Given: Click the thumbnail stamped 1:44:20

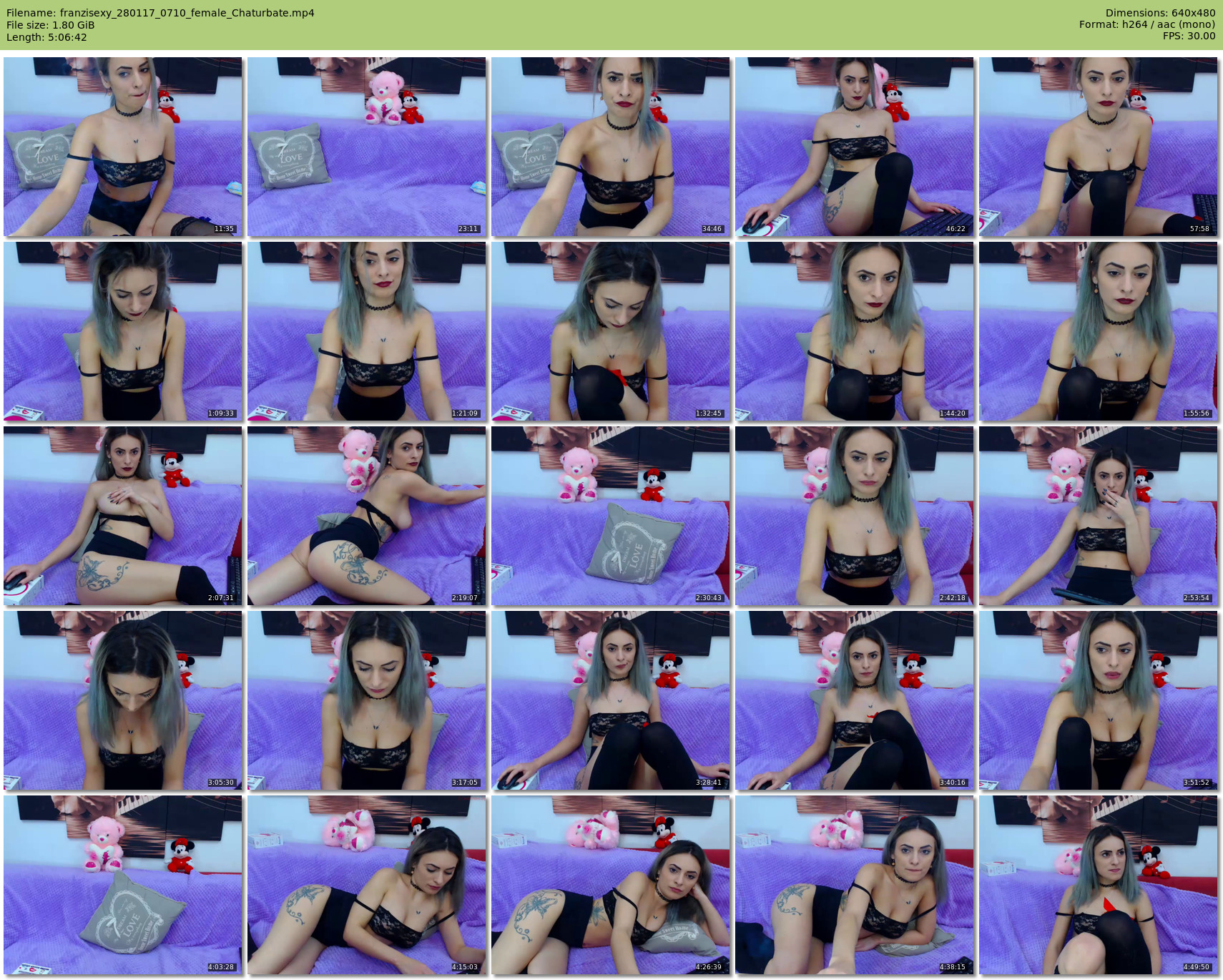Looking at the screenshot, I should point(855,331).
